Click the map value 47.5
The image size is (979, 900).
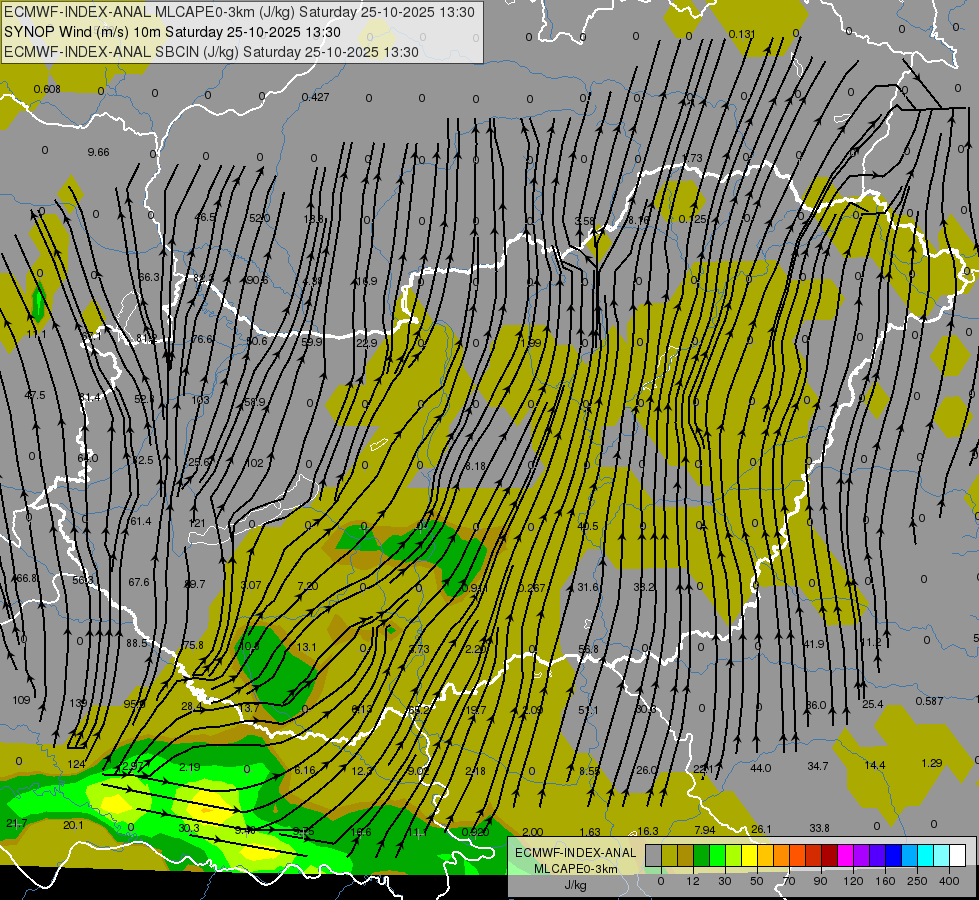point(35,395)
